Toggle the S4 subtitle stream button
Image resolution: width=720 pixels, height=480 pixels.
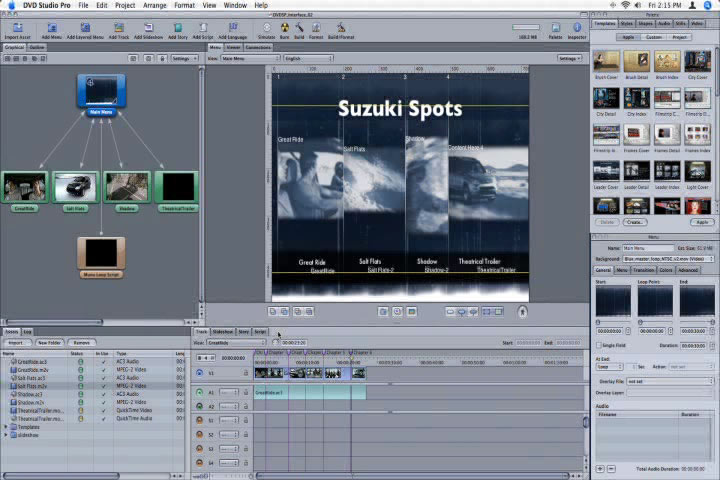pyautogui.click(x=199, y=463)
